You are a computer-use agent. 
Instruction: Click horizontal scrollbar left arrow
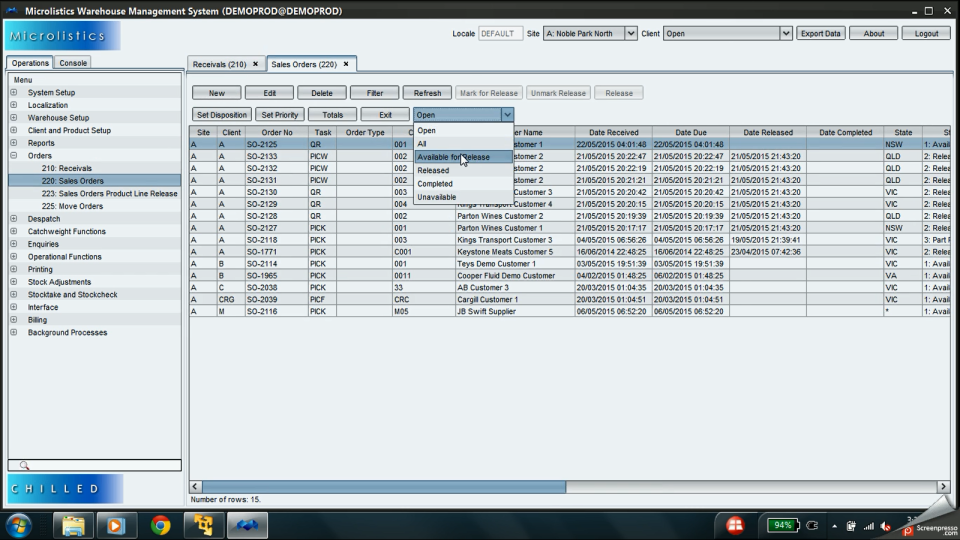[195, 487]
